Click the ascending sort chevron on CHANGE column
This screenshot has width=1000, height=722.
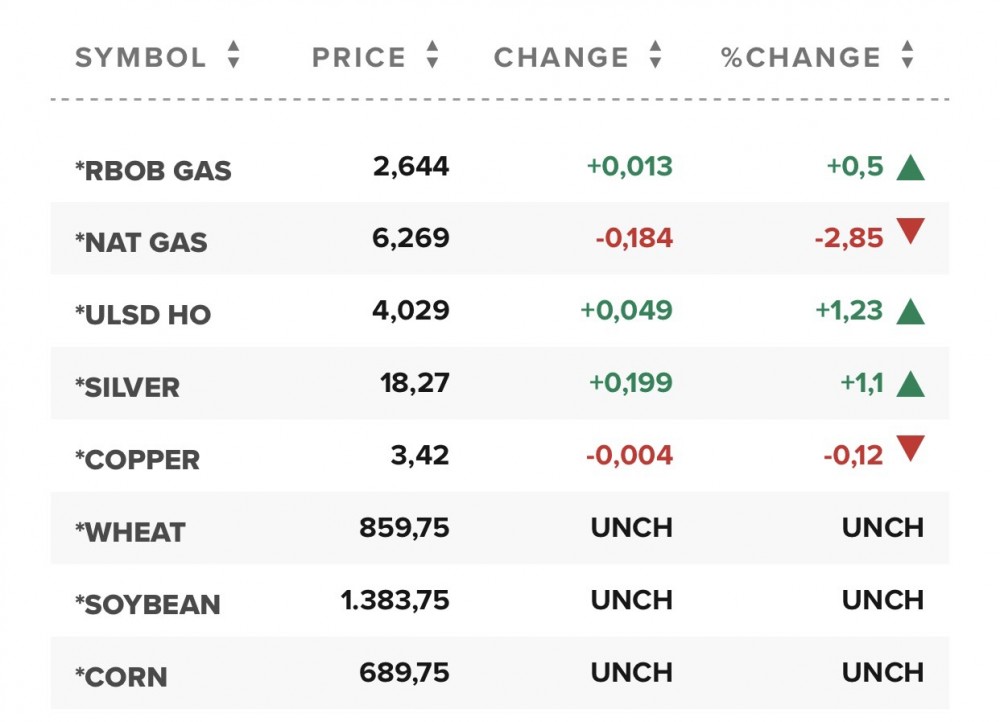tap(655, 46)
